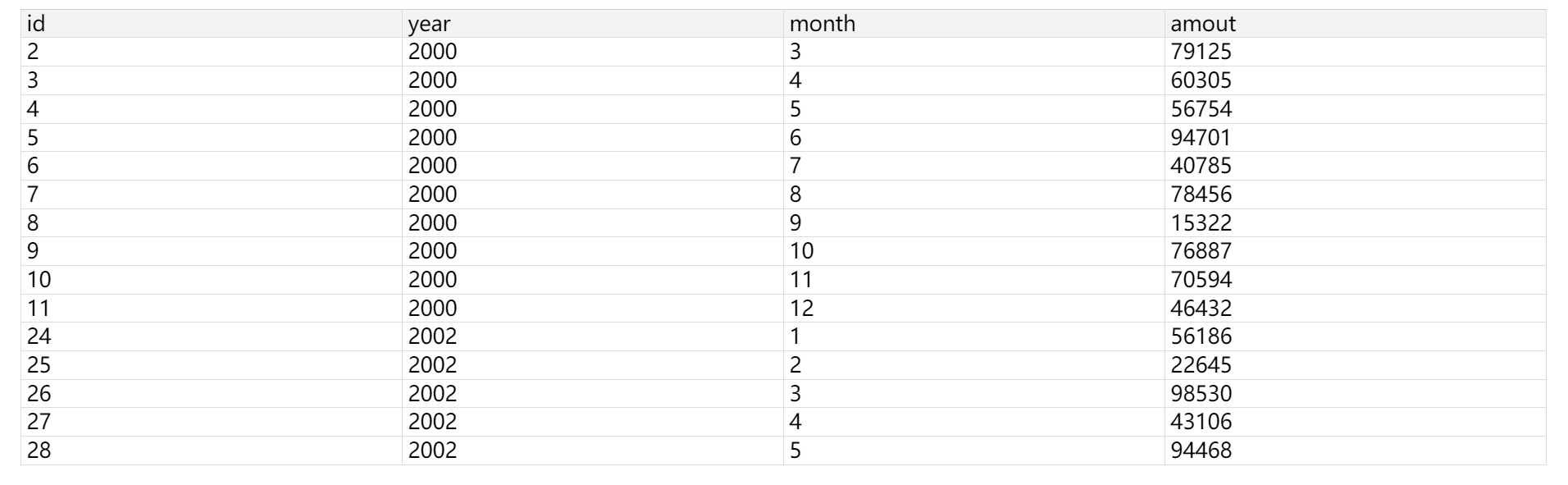Select the amount cell 40785
The width and height of the screenshot is (1568, 485).
1201,166
